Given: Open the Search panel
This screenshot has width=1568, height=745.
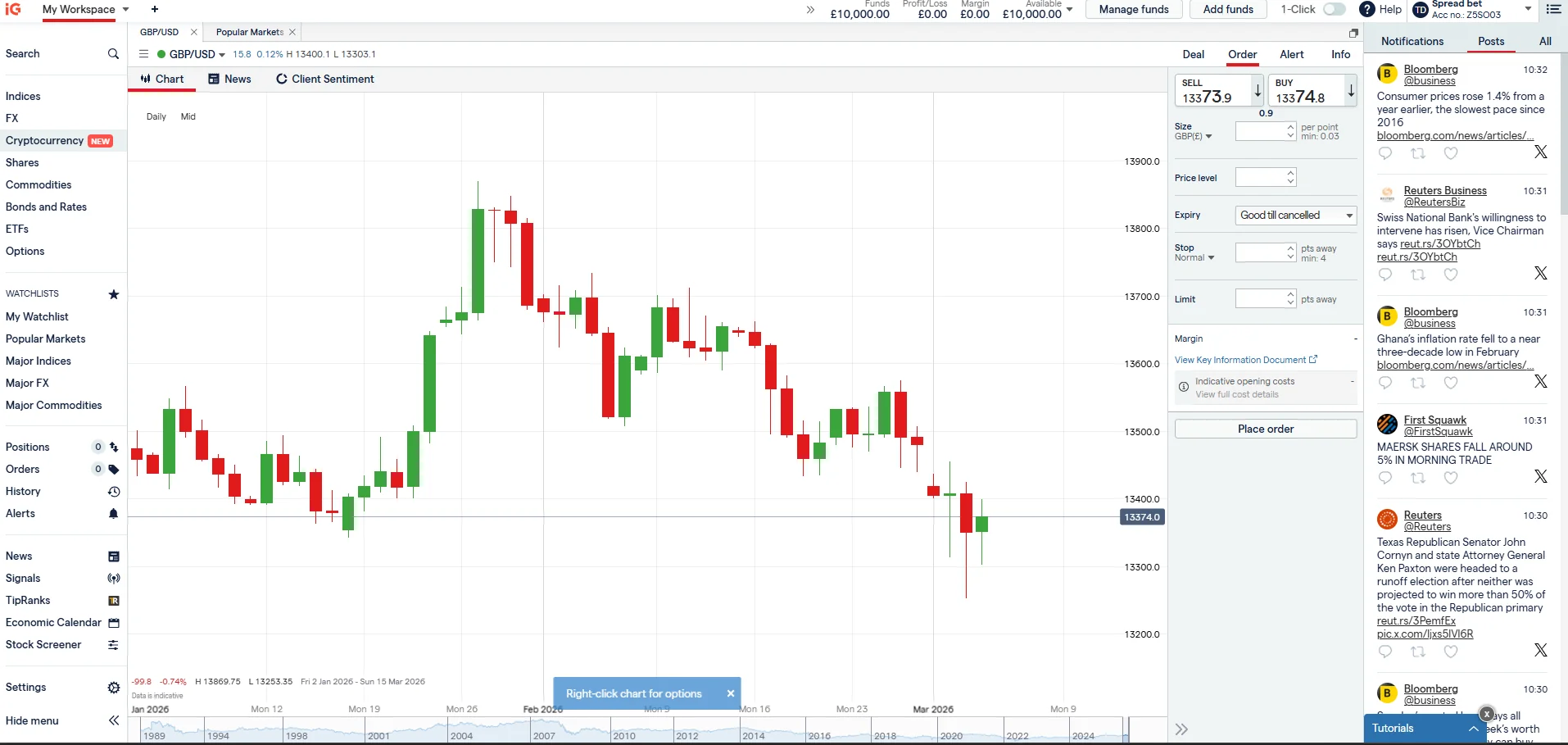Looking at the screenshot, I should 113,54.
